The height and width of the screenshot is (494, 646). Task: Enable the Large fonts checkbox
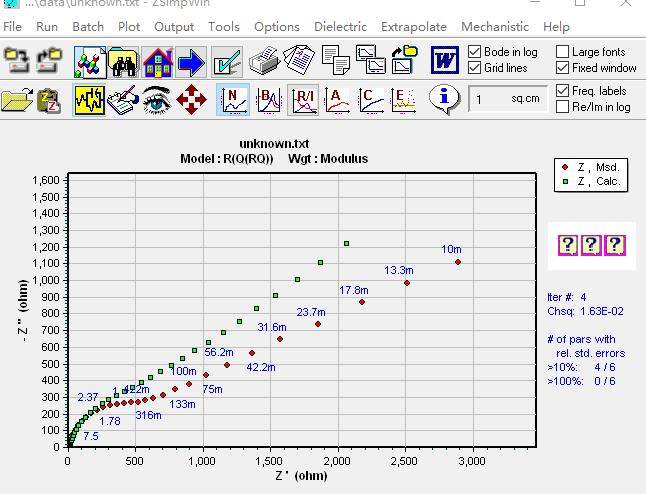[563, 51]
